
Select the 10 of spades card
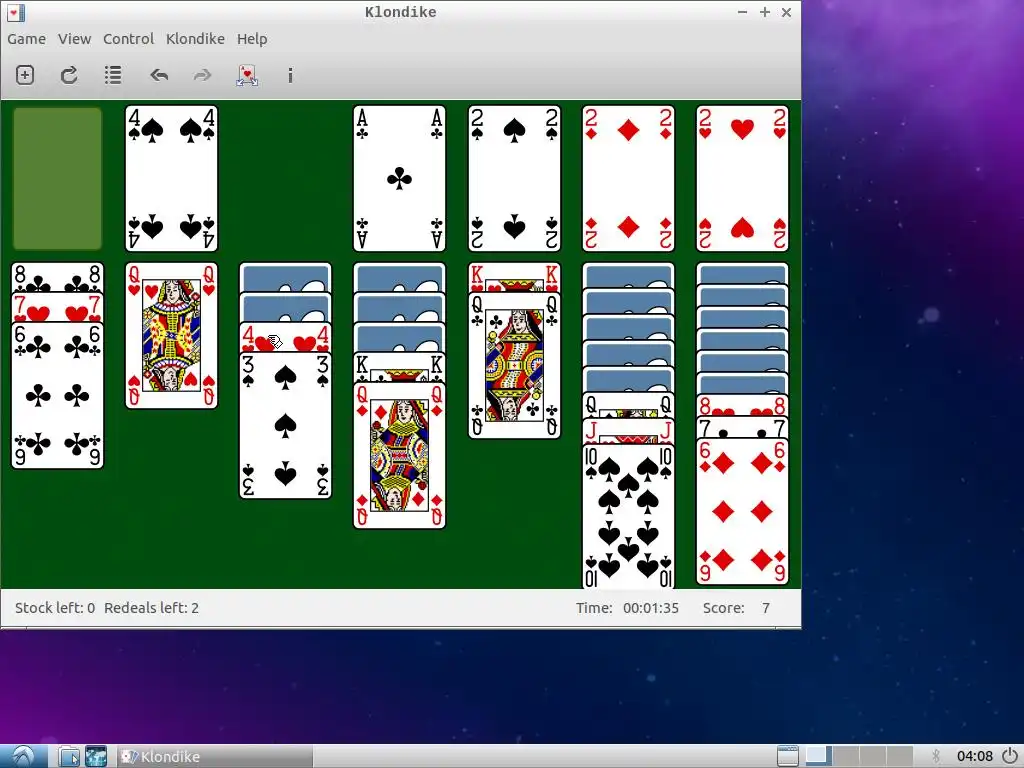pos(628,516)
